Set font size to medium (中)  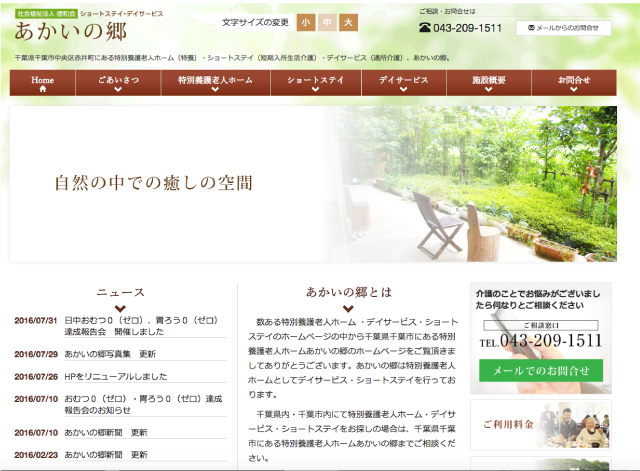point(327,22)
